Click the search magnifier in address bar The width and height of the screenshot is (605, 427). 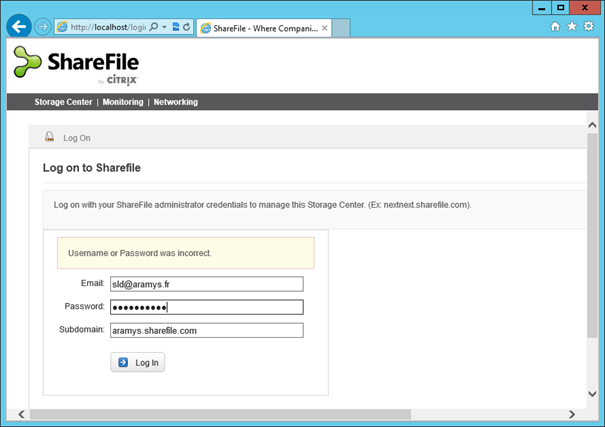coord(154,27)
